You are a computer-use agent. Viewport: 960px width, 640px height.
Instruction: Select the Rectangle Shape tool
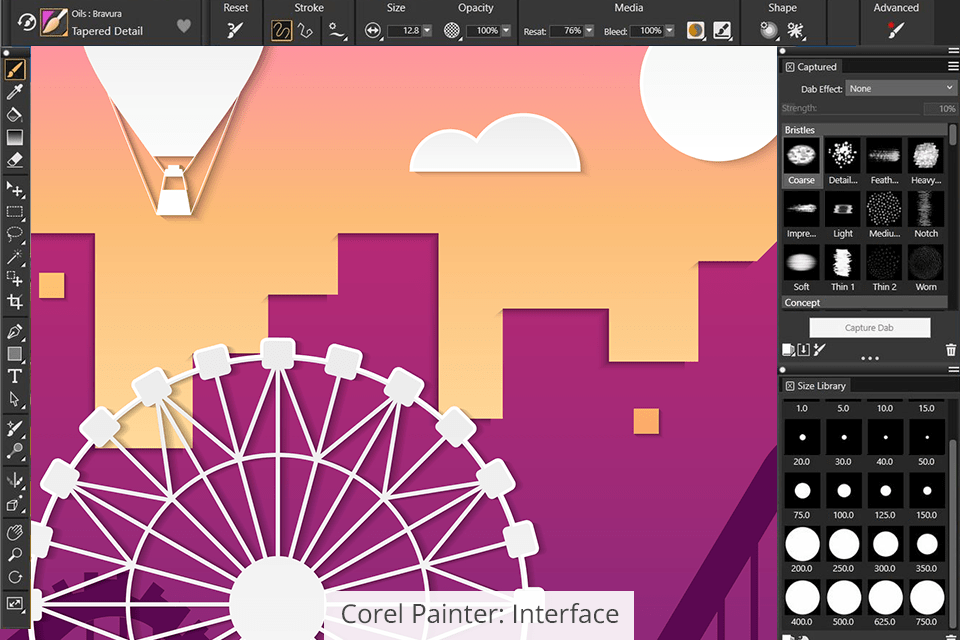(15, 354)
